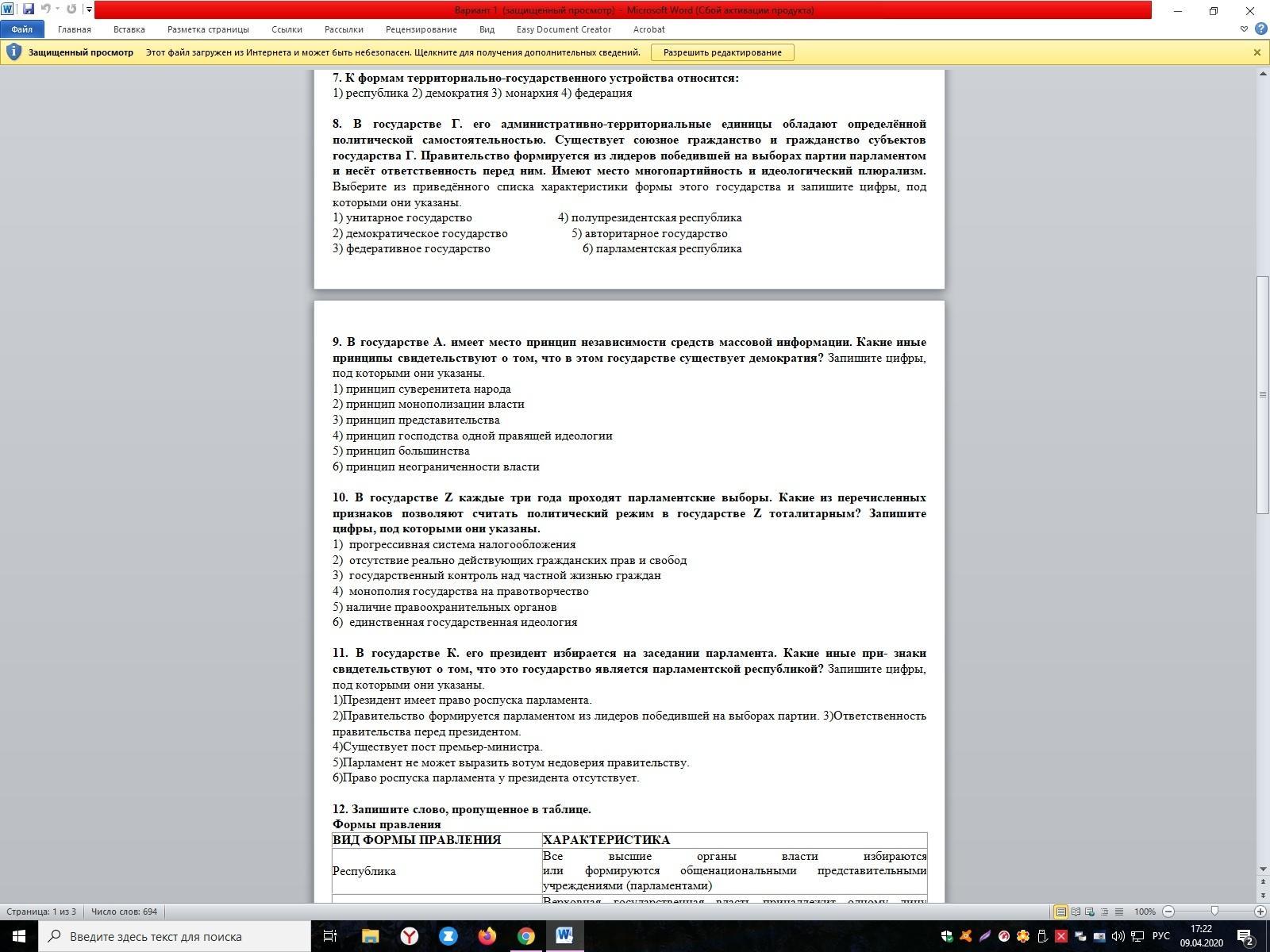Open File Explorer from the taskbar
1270x952 pixels.
coord(370,936)
